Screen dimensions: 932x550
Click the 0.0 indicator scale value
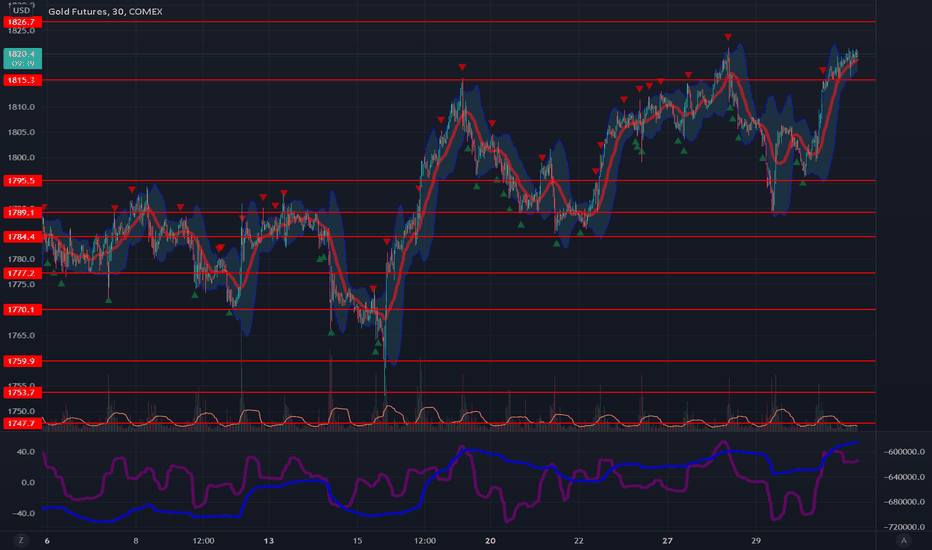[28, 483]
